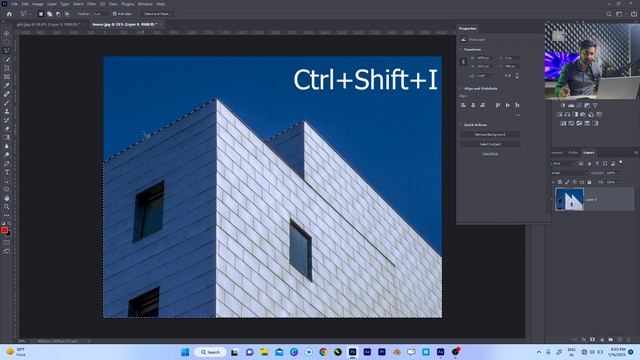Screen dimensions: 640x360
Task: Select the Horizontal Type tool
Action: [x=7, y=172]
